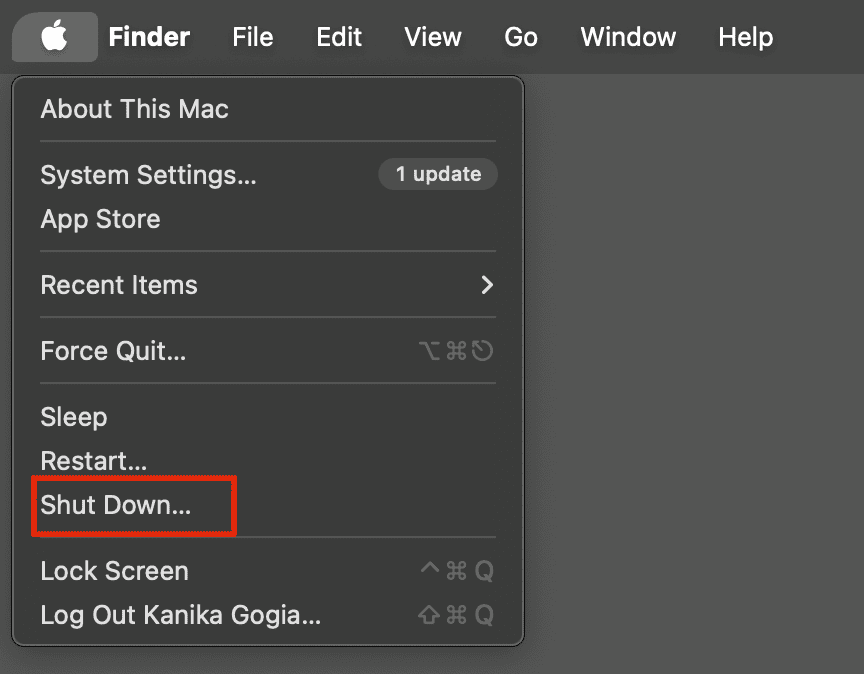Image resolution: width=864 pixels, height=674 pixels.
Task: Select Lock Screen
Action: 114,571
